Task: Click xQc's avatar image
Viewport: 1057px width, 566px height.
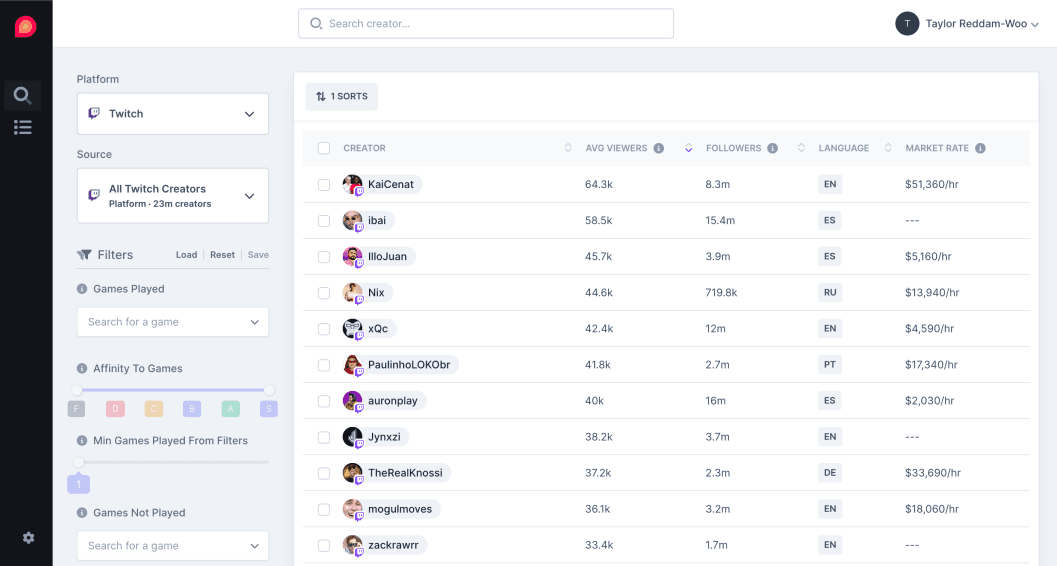Action: click(x=353, y=328)
